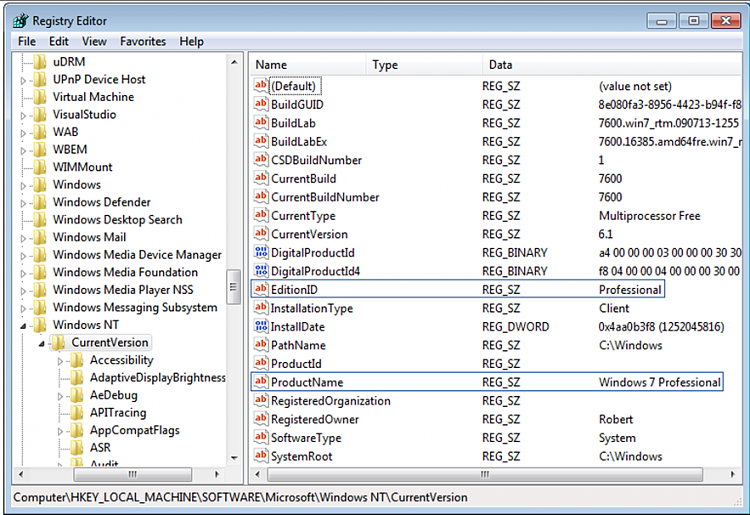This screenshot has height=515, width=750.
Task: Expand the Windows Mail key
Action: pos(23,238)
